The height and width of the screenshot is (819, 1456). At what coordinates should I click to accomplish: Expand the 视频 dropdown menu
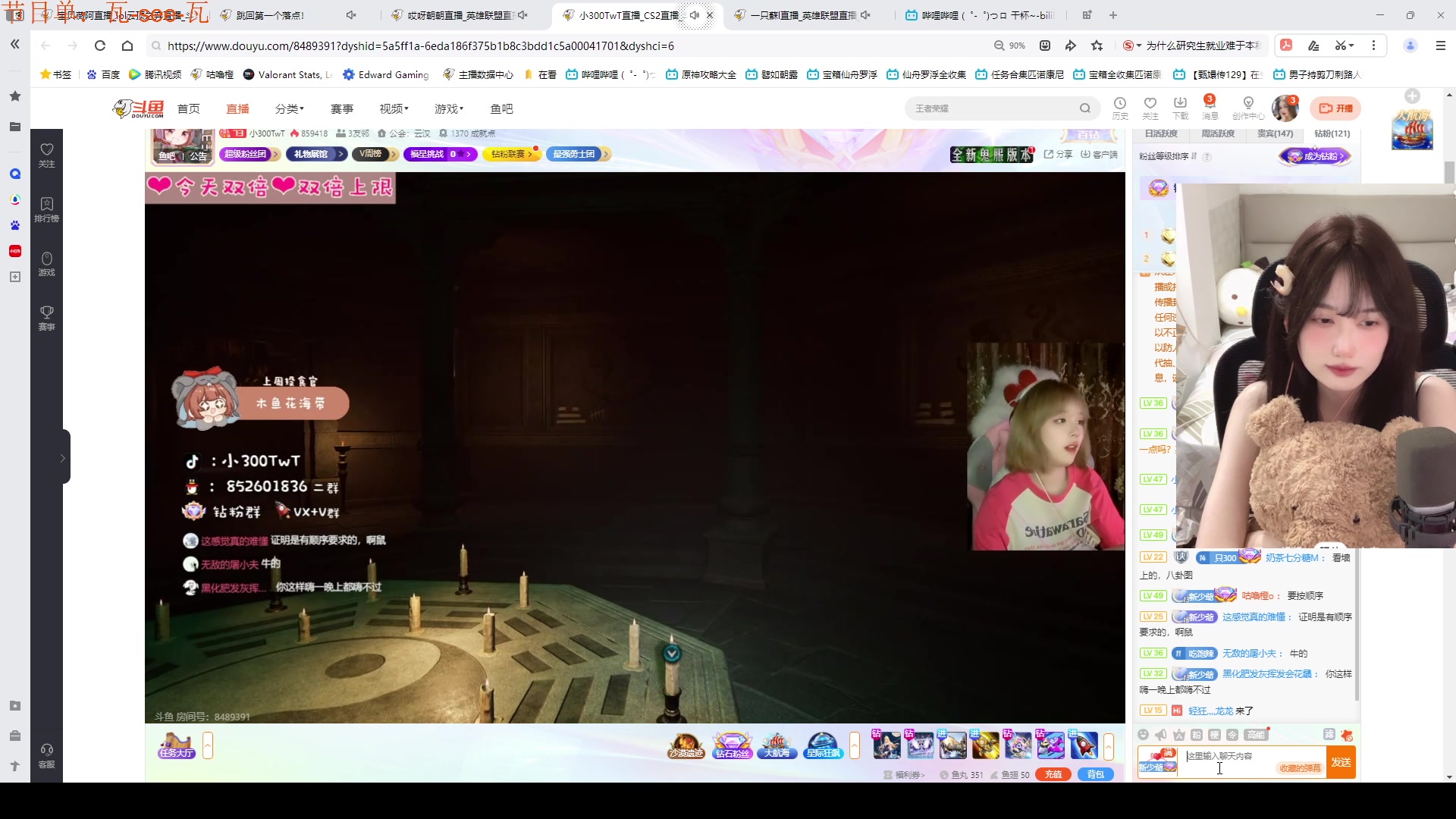(x=394, y=108)
